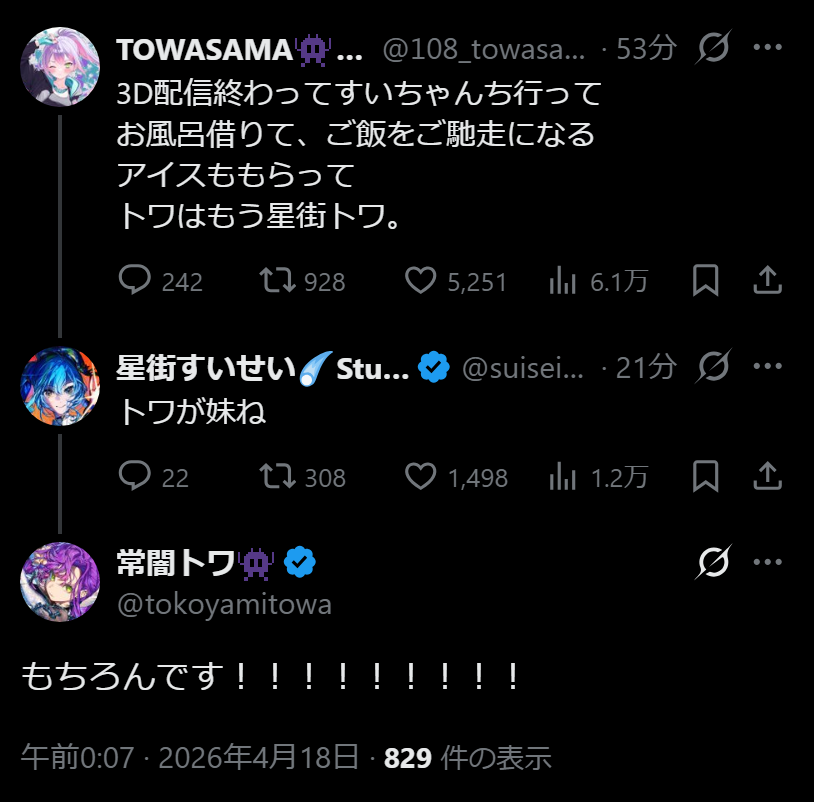This screenshot has height=802, width=814.
Task: Repost 星街すいせい's post with 308 reposts
Action: click(277, 477)
